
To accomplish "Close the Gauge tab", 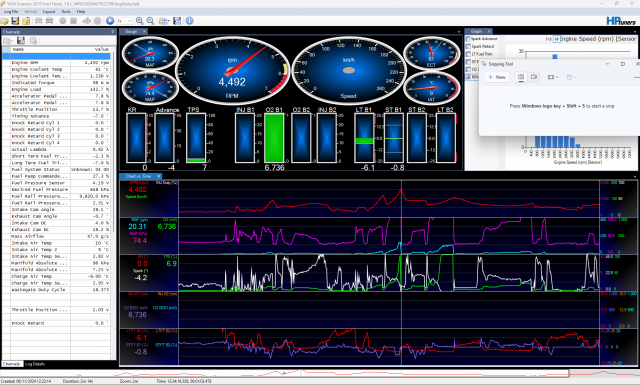I will click(144, 31).
